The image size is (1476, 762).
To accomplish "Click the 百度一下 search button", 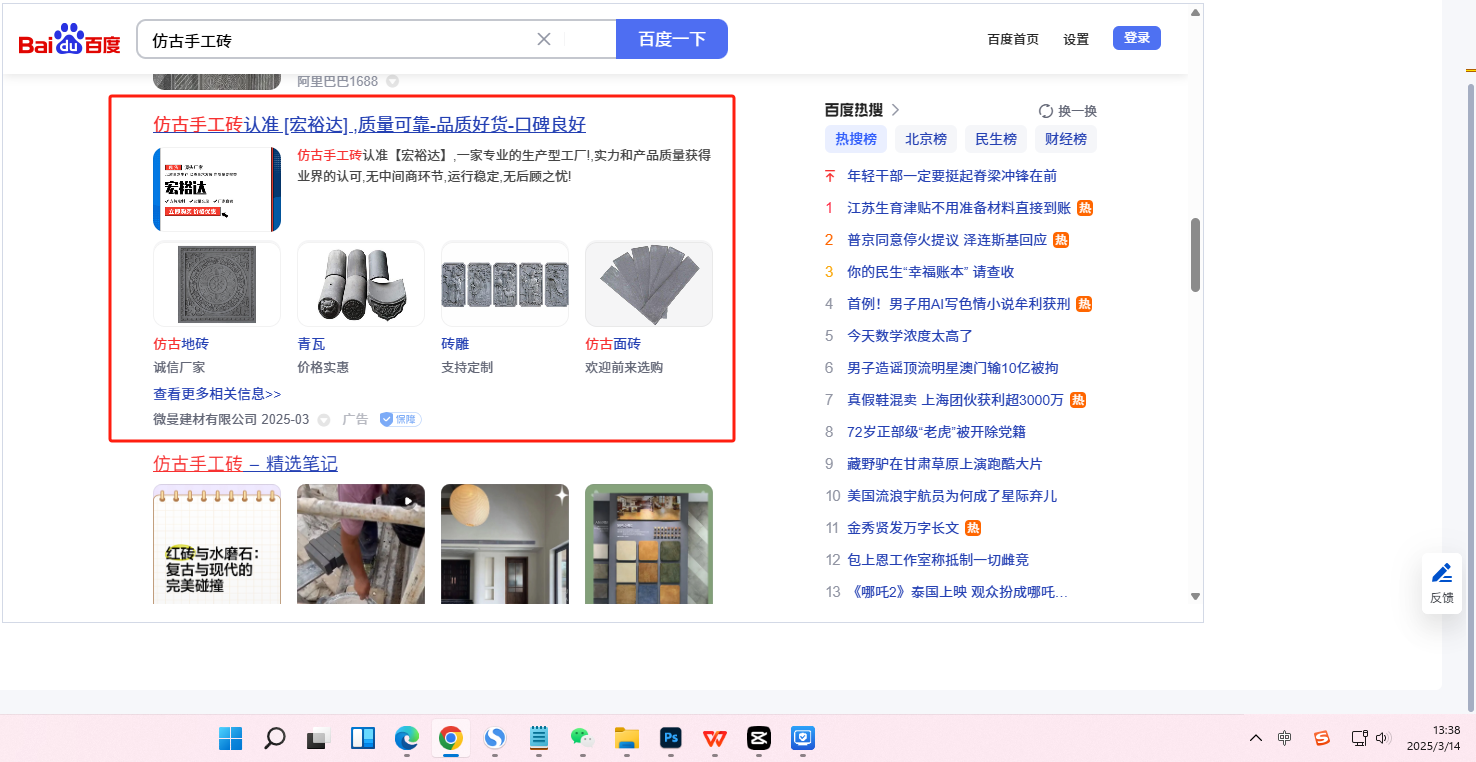I will 672,39.
